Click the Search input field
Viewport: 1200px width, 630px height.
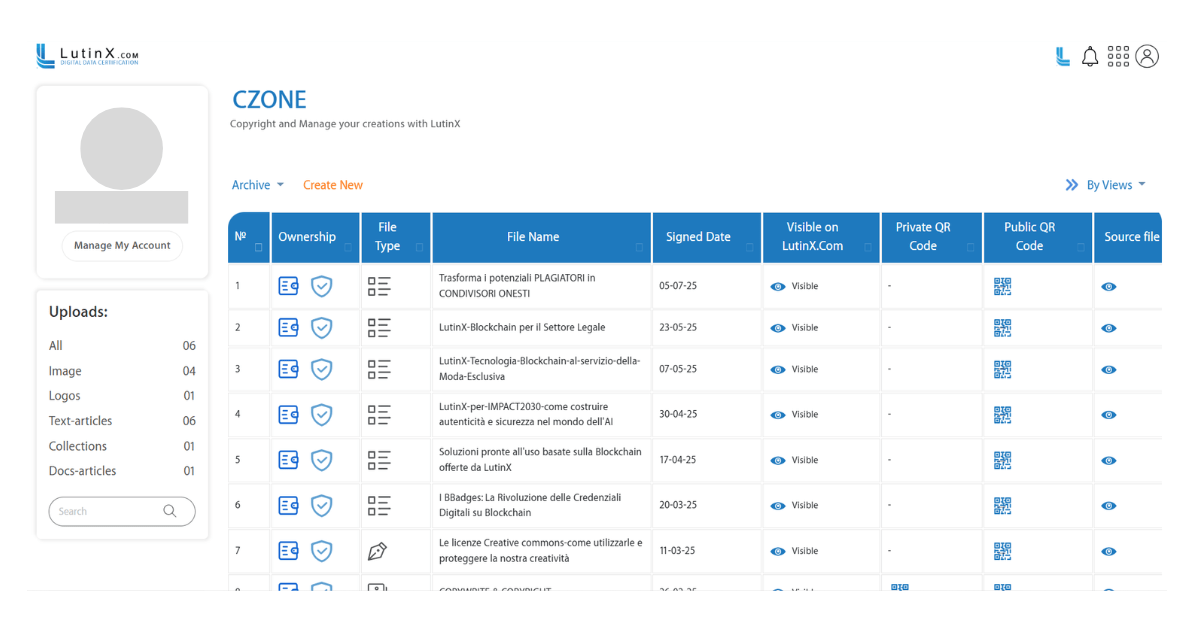tap(105, 511)
